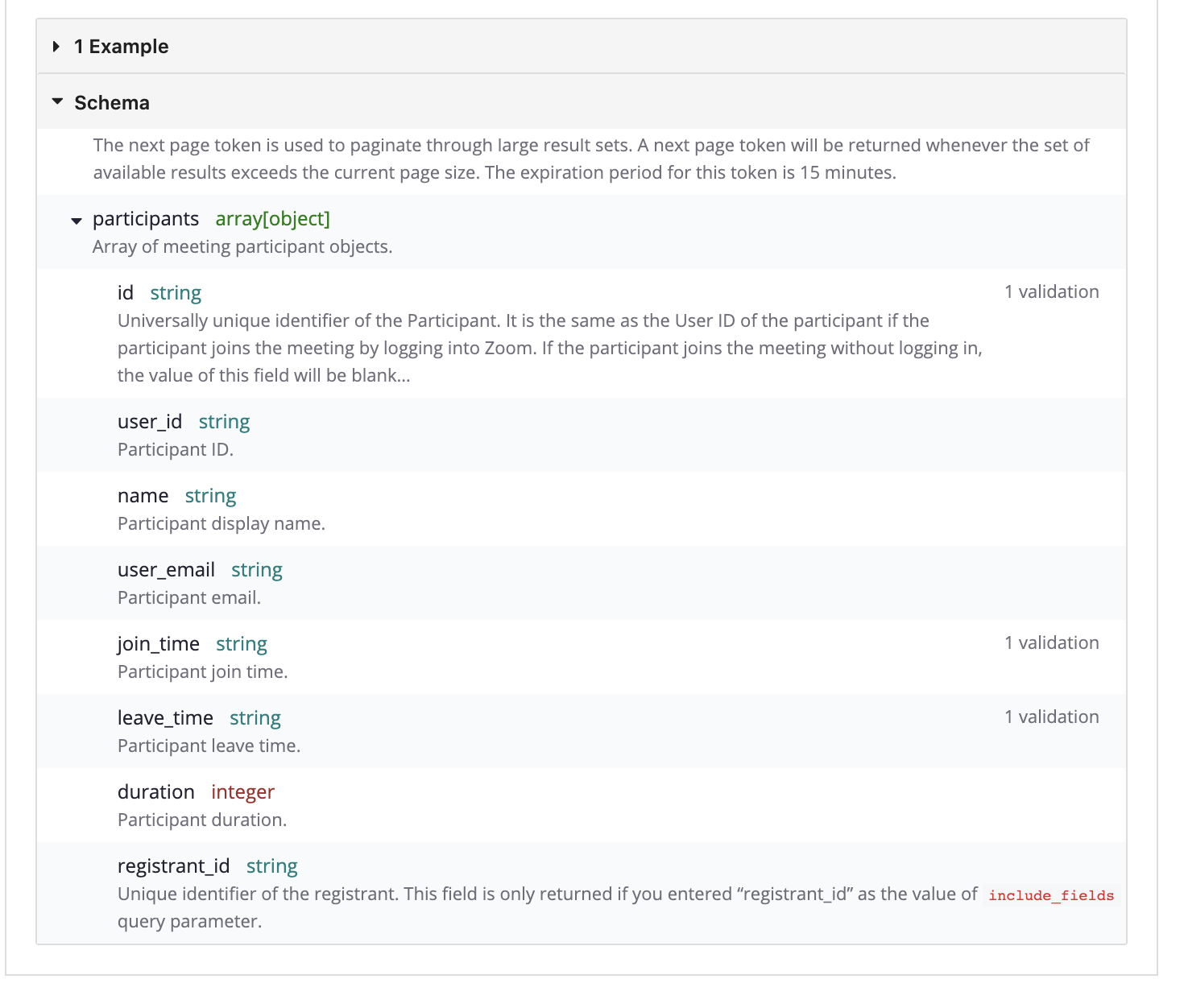Click the integer type of duration
Image resolution: width=1184 pixels, height=1008 pixels.
242,792
